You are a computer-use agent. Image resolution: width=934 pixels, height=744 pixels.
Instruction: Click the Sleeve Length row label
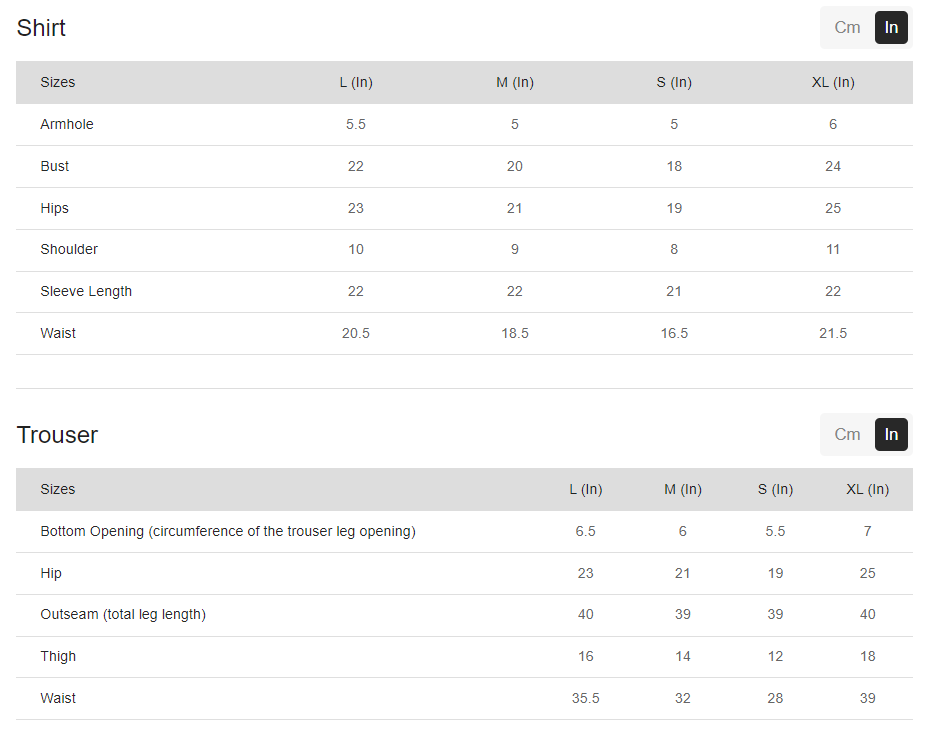pyautogui.click(x=86, y=292)
